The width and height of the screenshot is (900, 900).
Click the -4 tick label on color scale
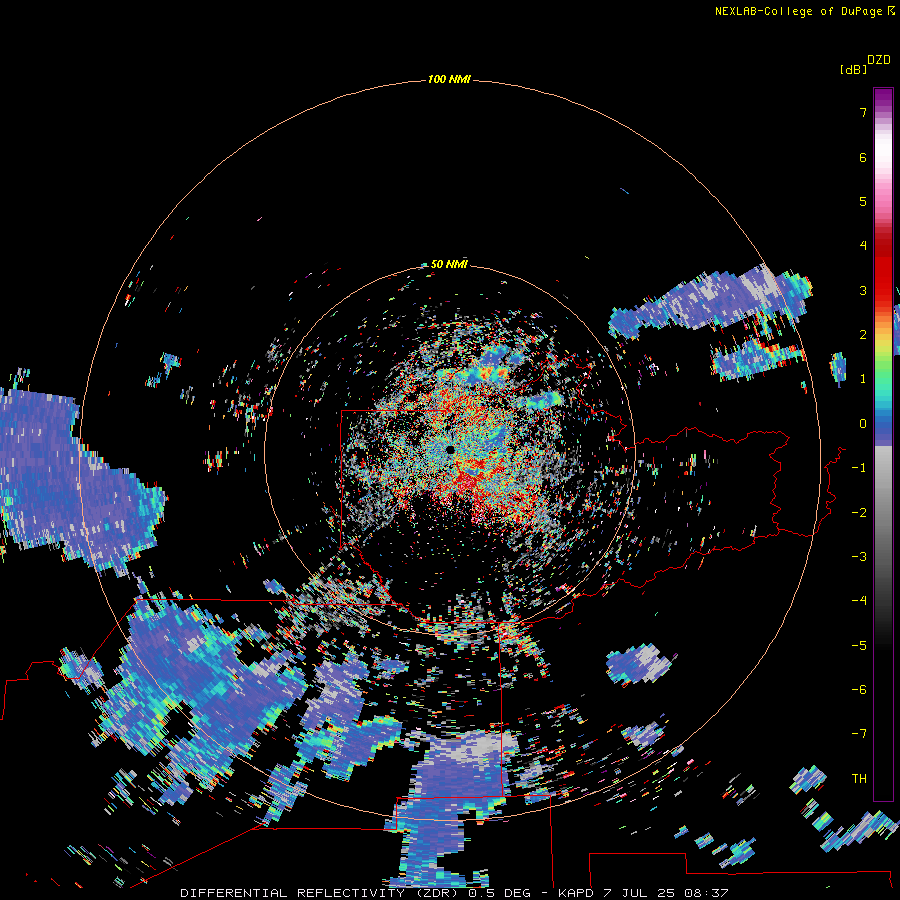pos(859,600)
